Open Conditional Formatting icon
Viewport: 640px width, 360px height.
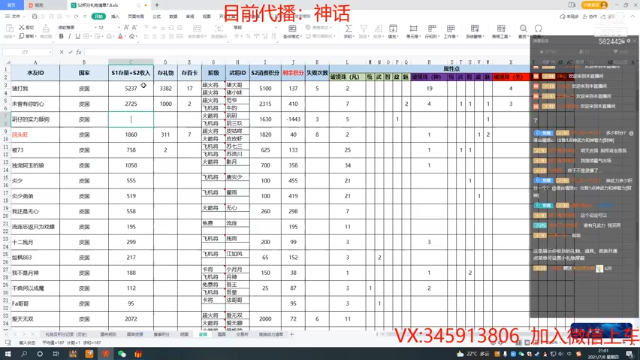292,28
